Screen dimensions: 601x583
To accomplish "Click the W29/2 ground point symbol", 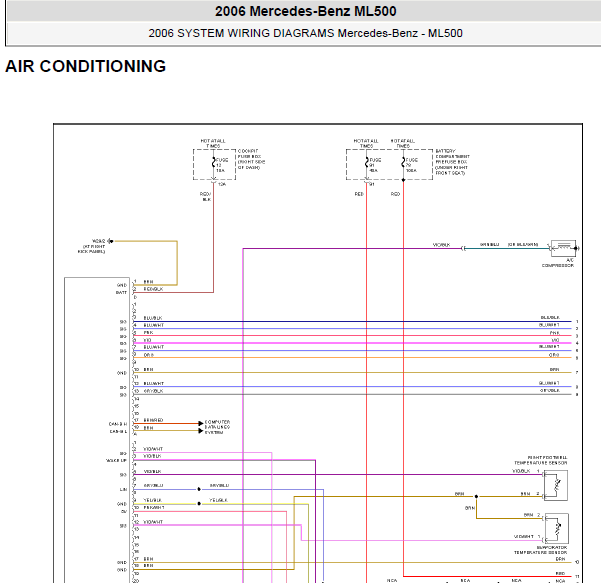I will pos(110,241).
